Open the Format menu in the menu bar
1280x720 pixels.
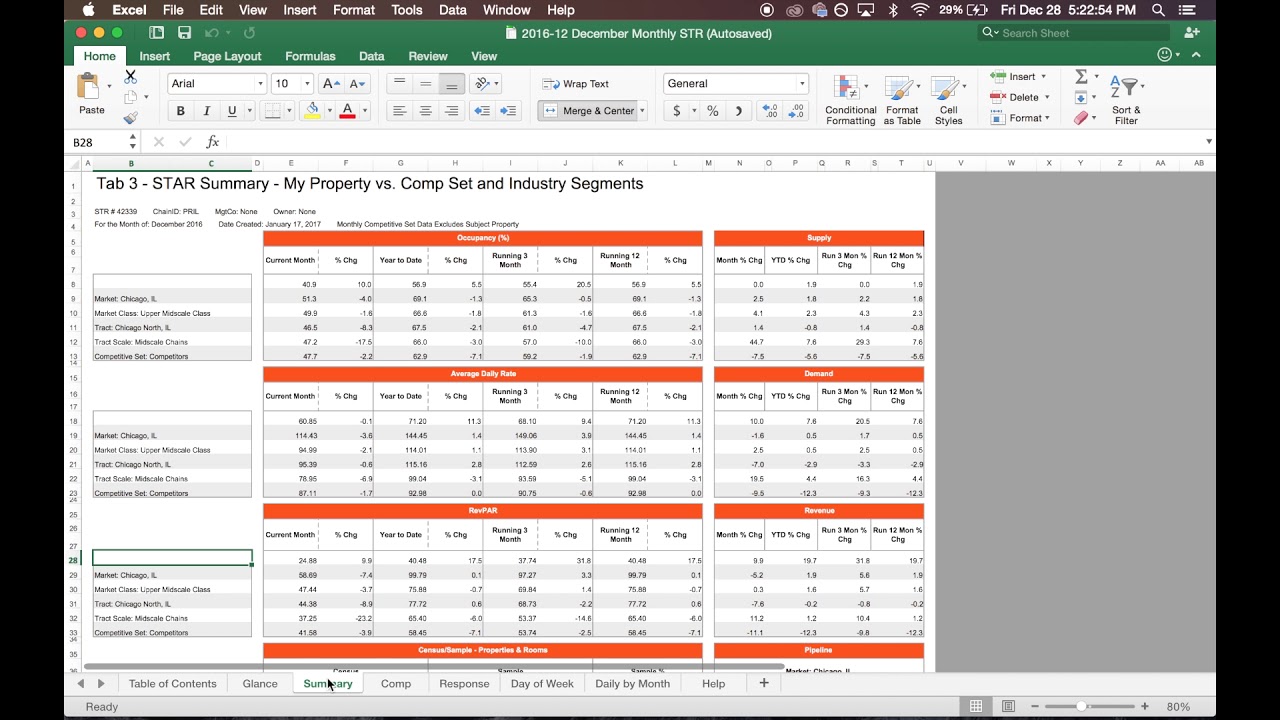click(354, 10)
